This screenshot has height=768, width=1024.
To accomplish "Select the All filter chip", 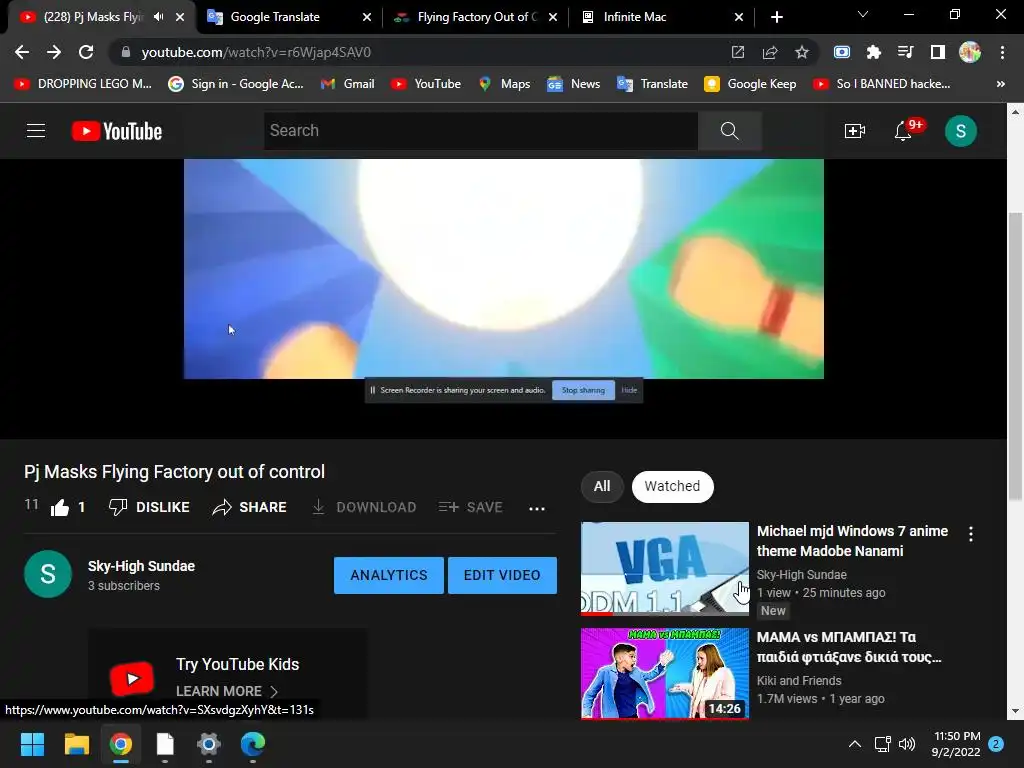I will click(x=602, y=487).
